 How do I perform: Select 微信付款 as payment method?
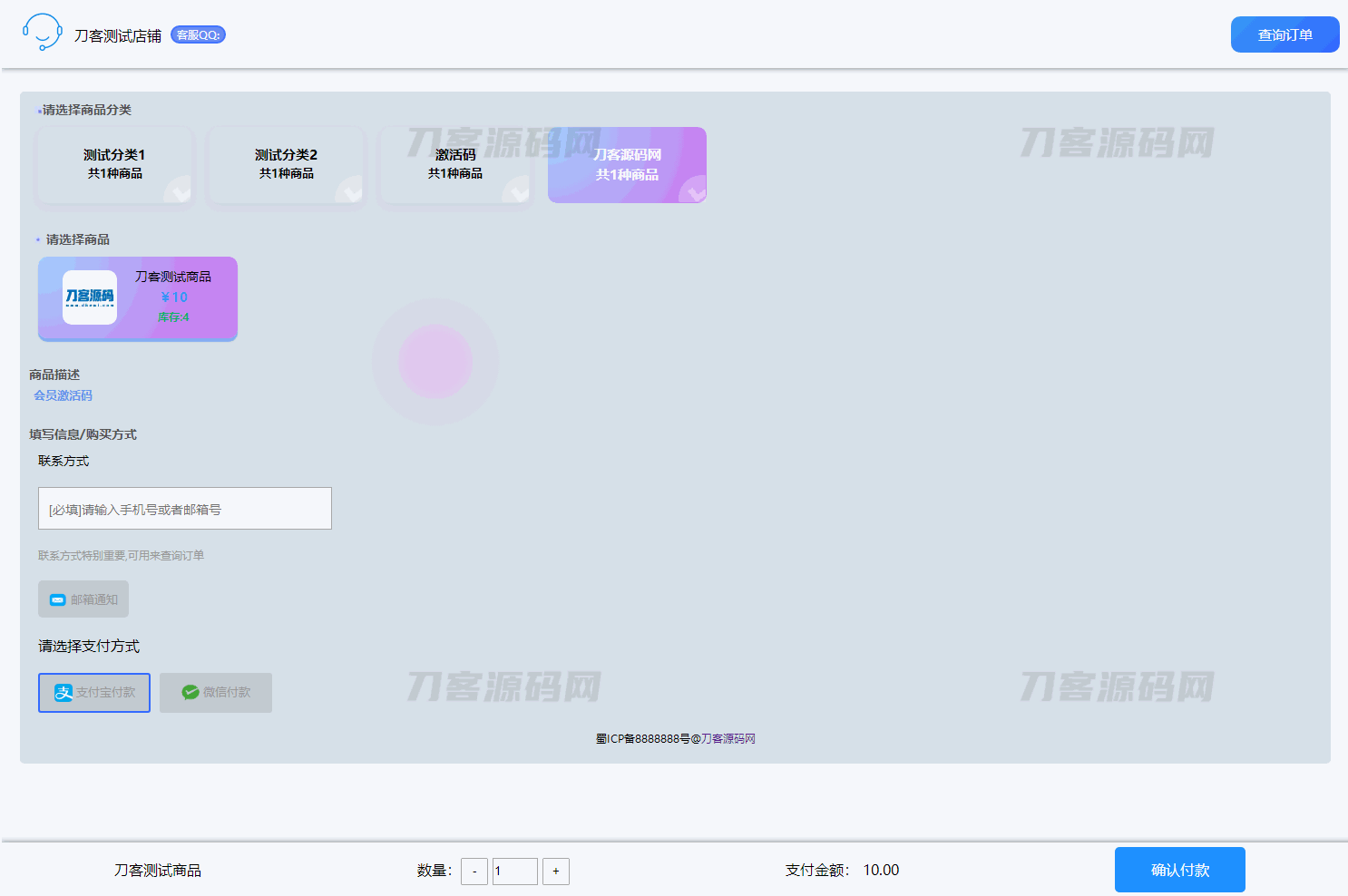tap(216, 693)
